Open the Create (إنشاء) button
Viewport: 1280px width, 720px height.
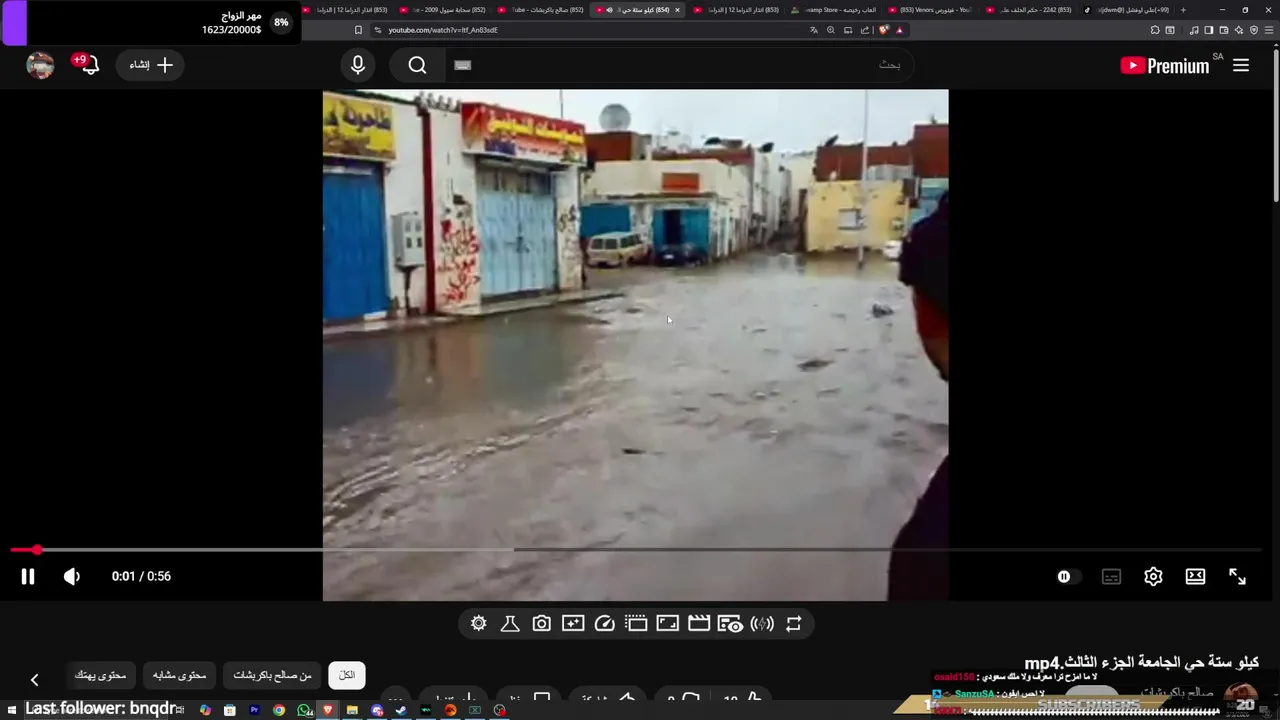[151, 65]
